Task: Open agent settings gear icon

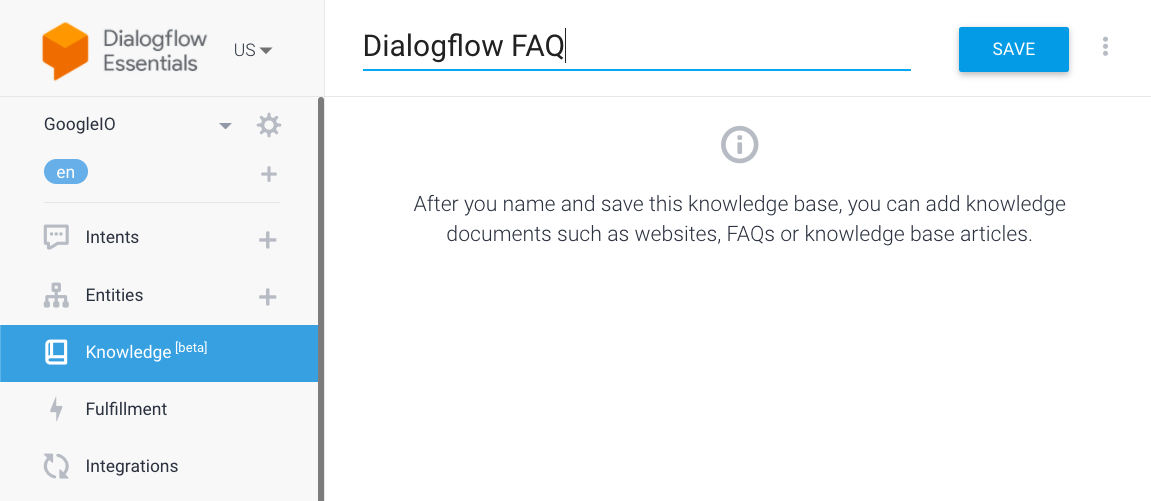Action: [x=268, y=125]
